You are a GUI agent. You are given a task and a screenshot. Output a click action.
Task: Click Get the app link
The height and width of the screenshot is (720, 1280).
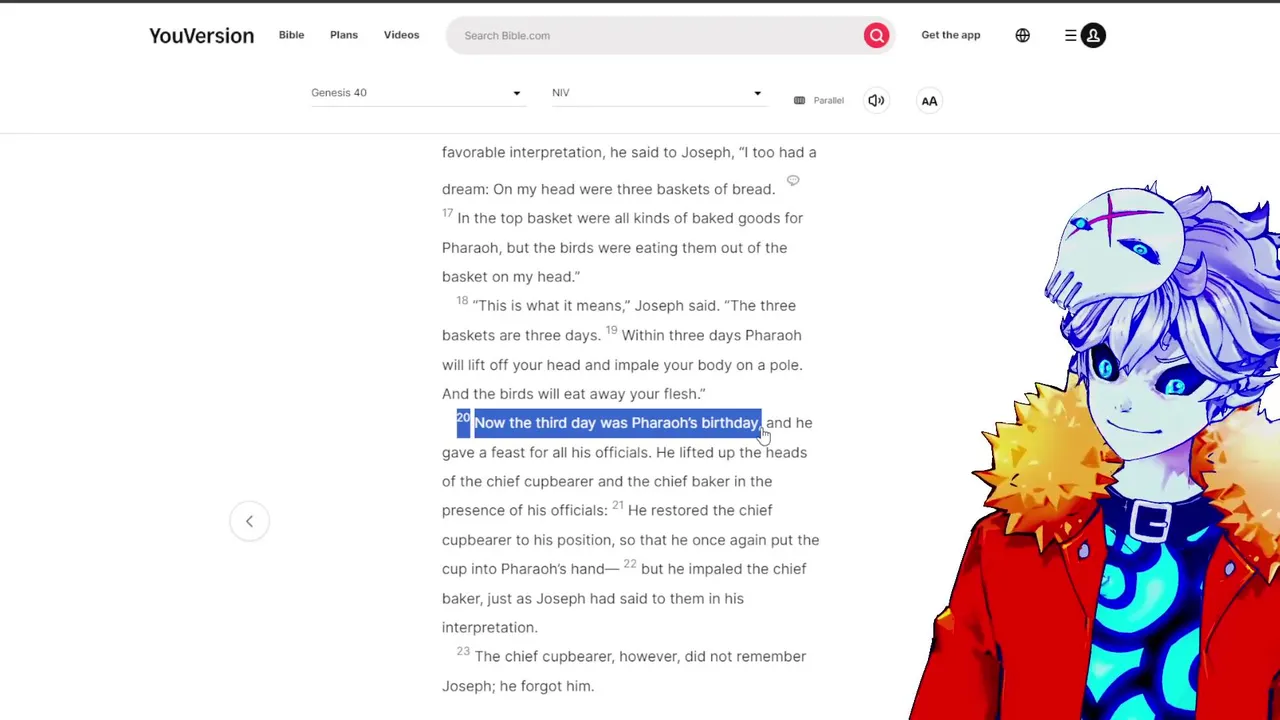coord(951,35)
